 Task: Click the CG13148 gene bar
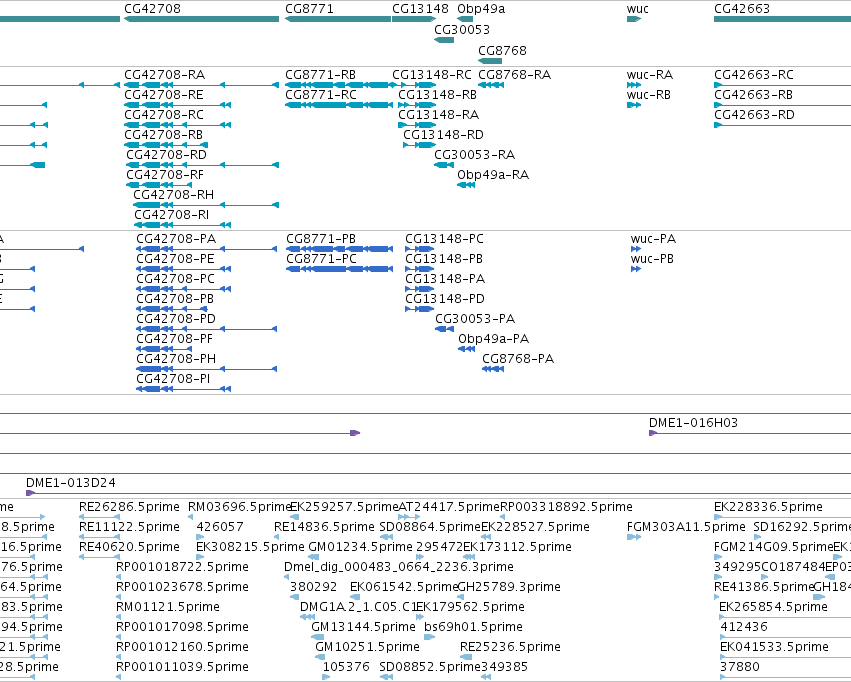[414, 19]
